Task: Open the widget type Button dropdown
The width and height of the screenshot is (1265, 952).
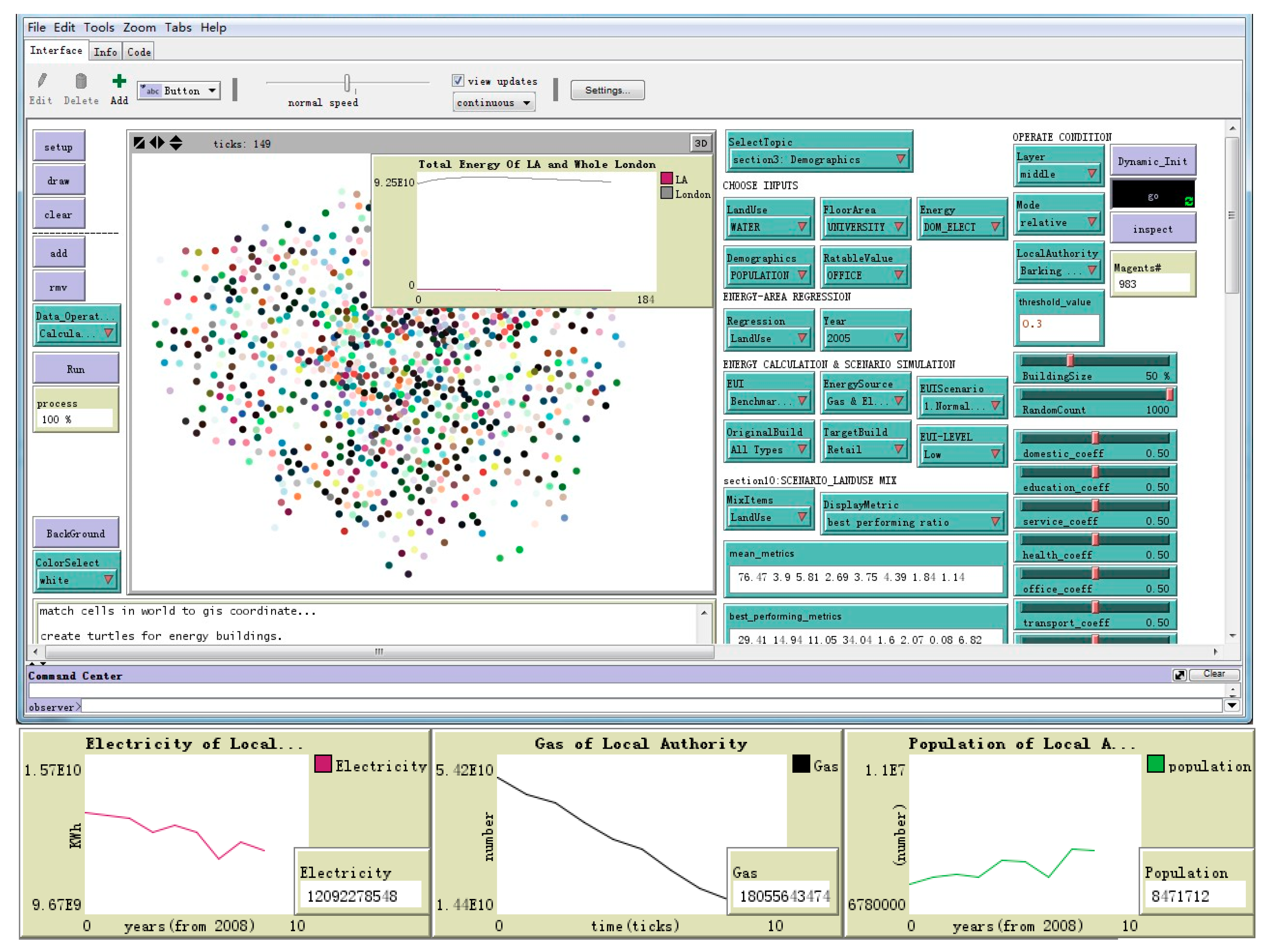Action: point(179,90)
